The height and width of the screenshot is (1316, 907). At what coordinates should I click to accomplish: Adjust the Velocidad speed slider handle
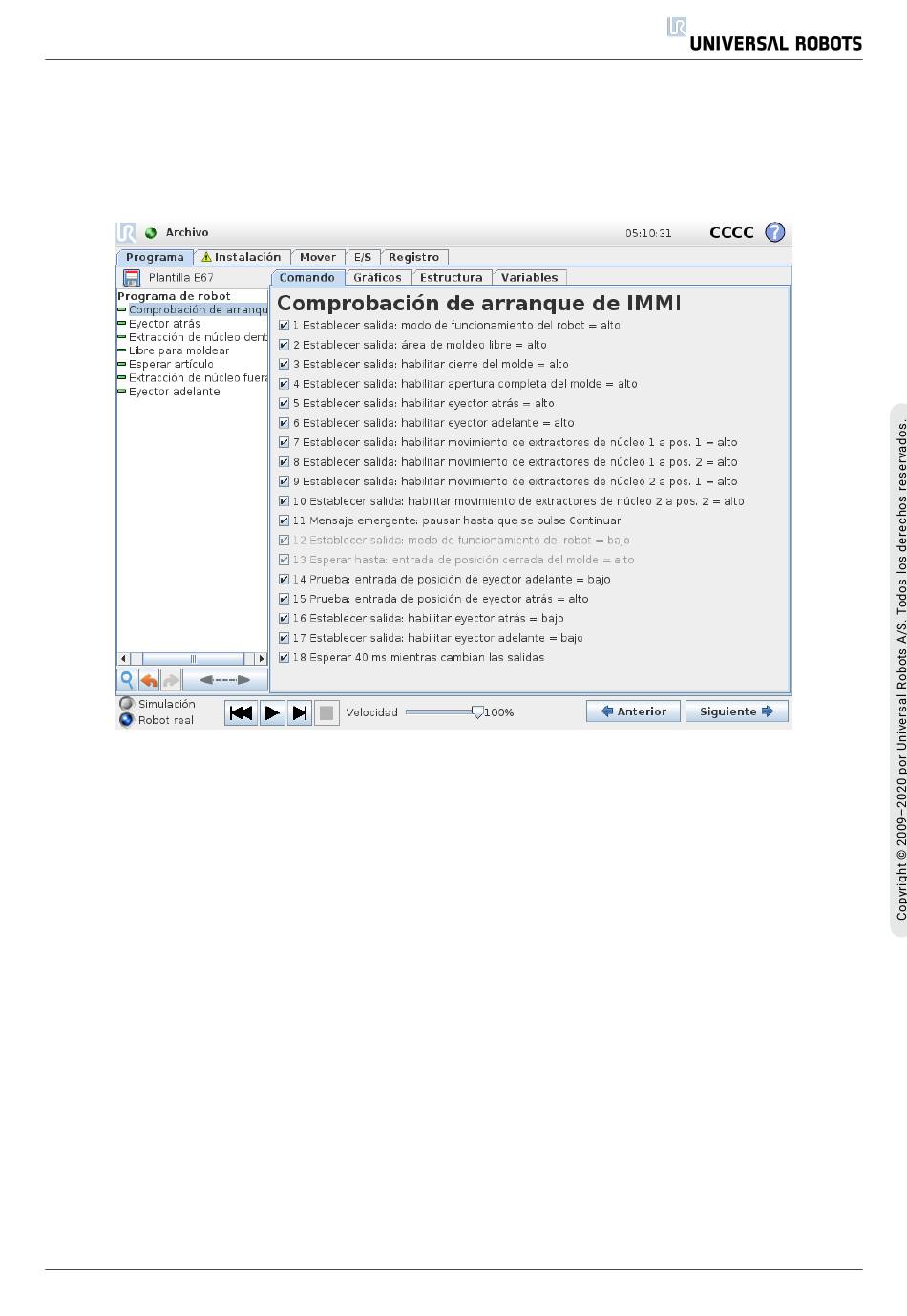[477, 712]
